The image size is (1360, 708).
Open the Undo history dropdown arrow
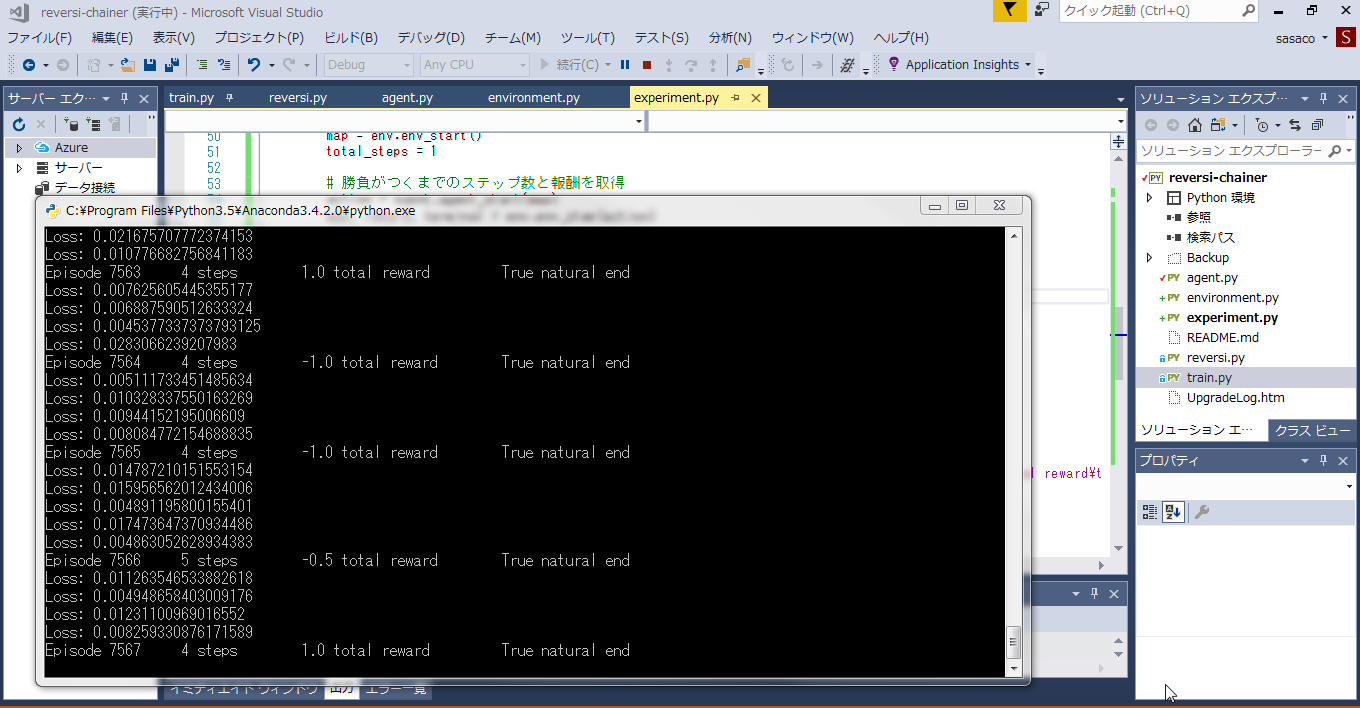coord(270,65)
